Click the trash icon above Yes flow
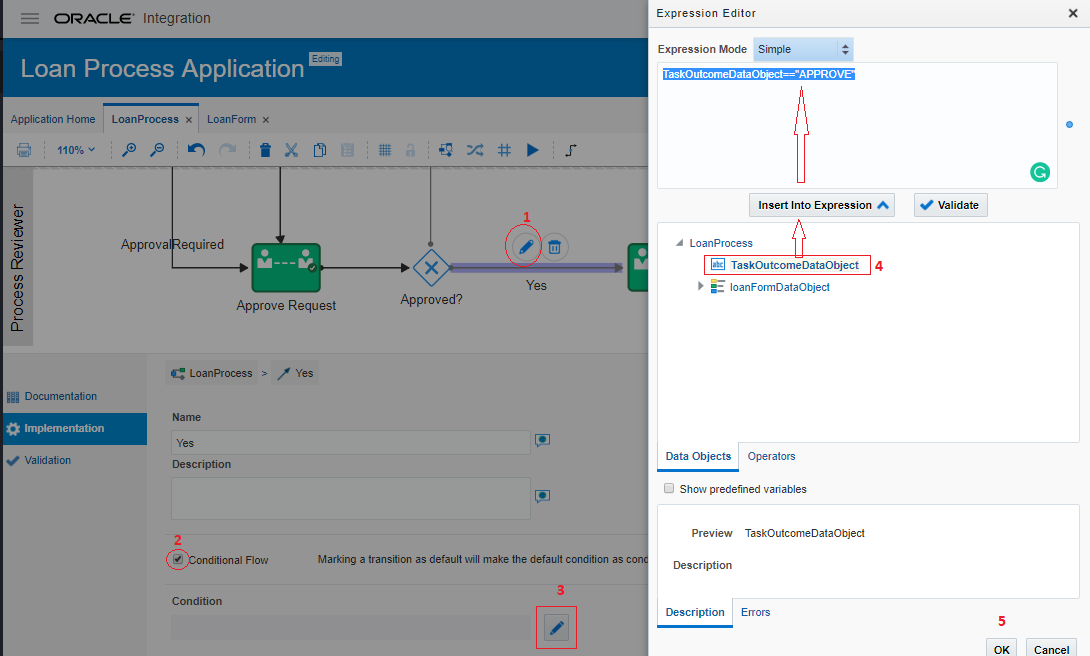The width and height of the screenshot is (1090, 656). [x=555, y=247]
